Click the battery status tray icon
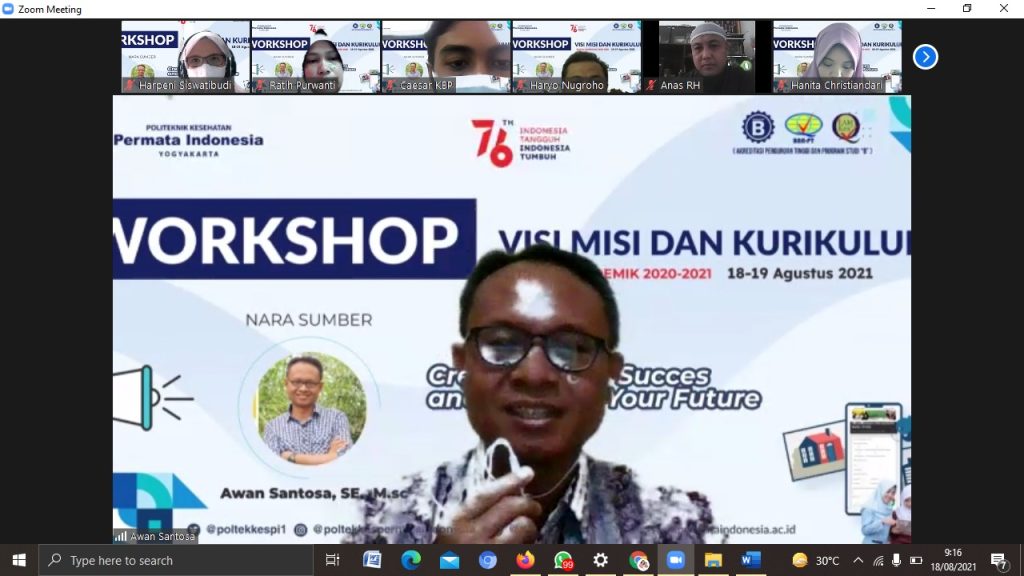Viewport: 1024px width, 576px height. [916, 560]
